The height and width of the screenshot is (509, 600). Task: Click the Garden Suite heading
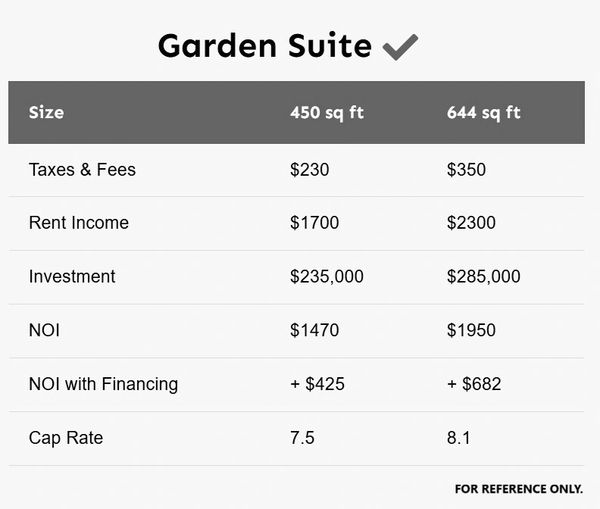264,46
